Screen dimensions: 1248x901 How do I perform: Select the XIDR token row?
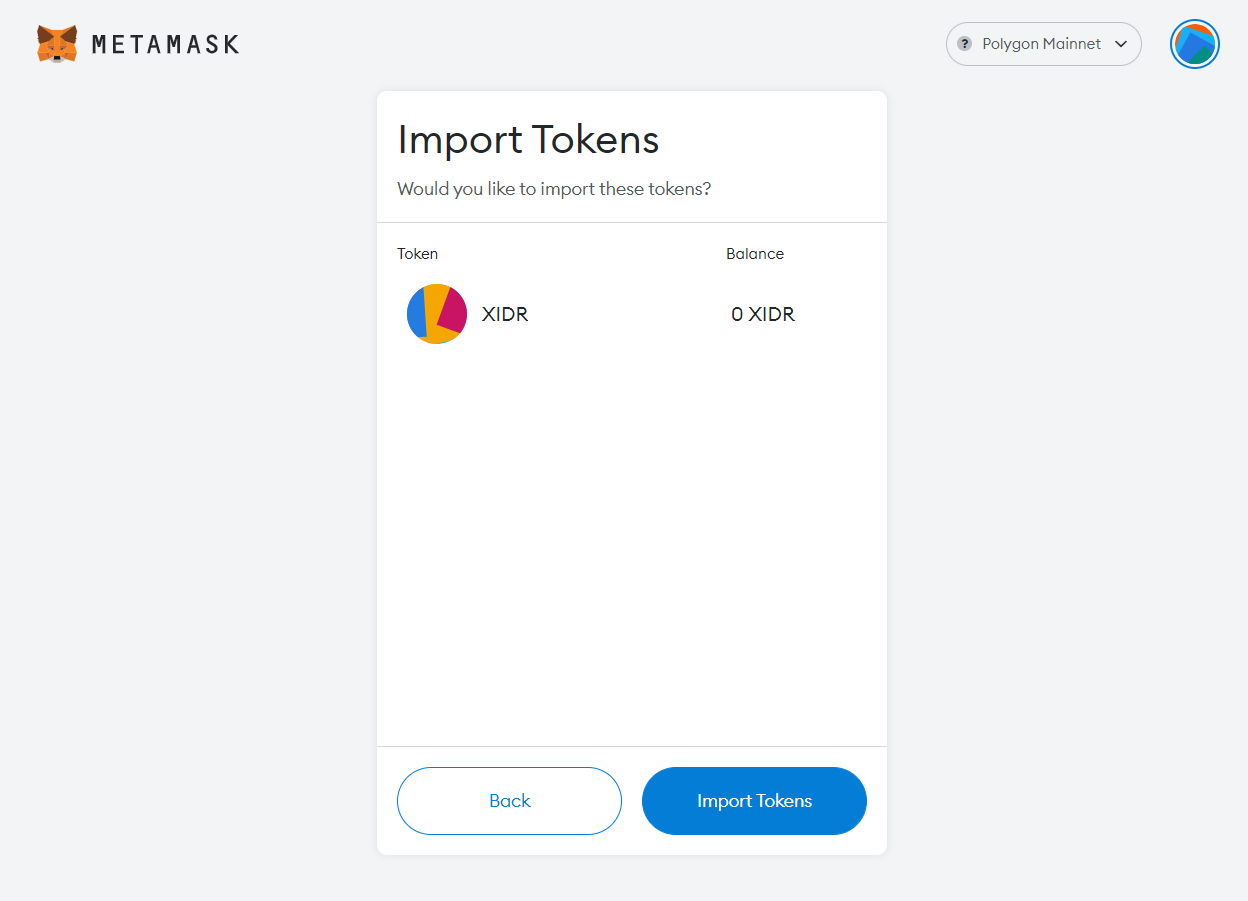click(x=632, y=314)
